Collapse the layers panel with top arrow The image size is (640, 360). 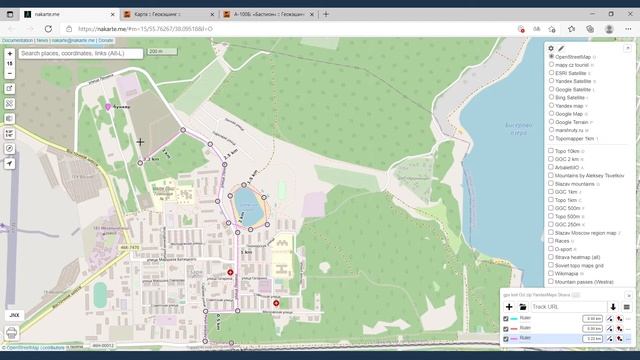628,48
